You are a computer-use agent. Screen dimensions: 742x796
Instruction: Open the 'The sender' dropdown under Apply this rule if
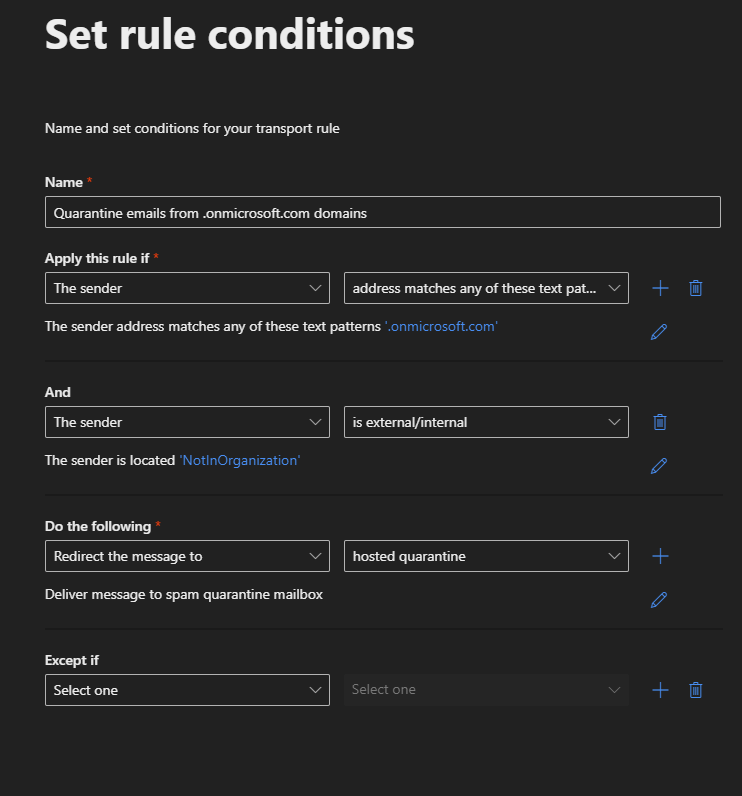[187, 288]
